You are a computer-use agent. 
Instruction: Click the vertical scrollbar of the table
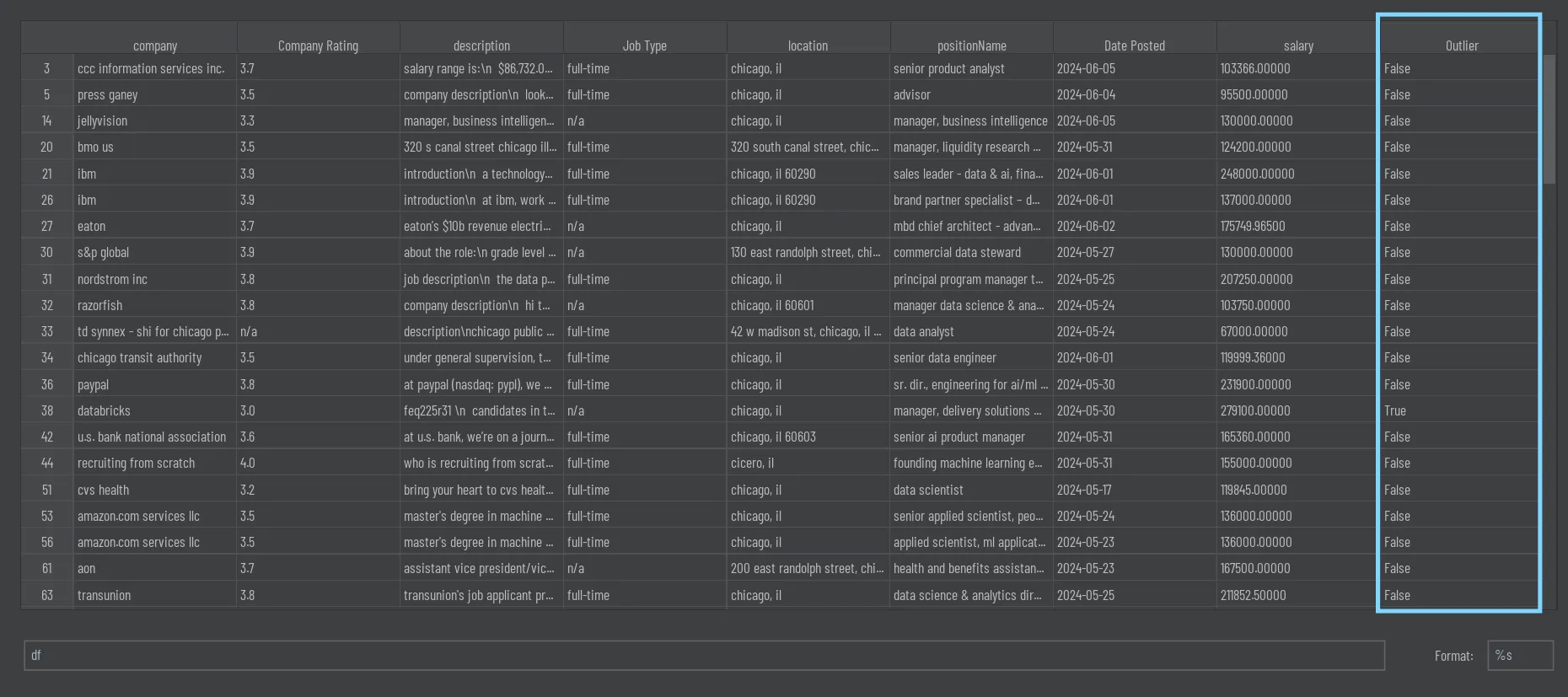1549,118
